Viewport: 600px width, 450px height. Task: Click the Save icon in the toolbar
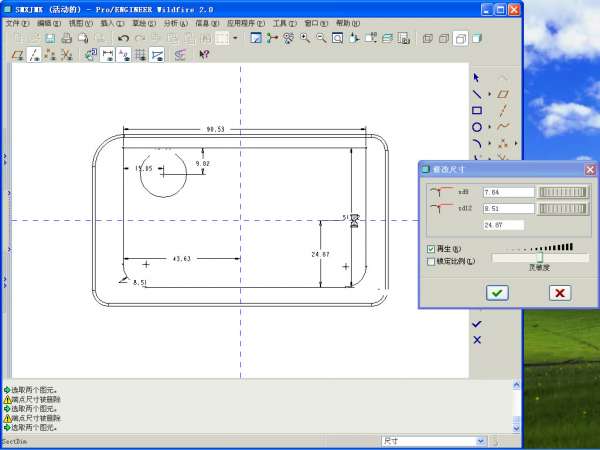click(x=50, y=38)
